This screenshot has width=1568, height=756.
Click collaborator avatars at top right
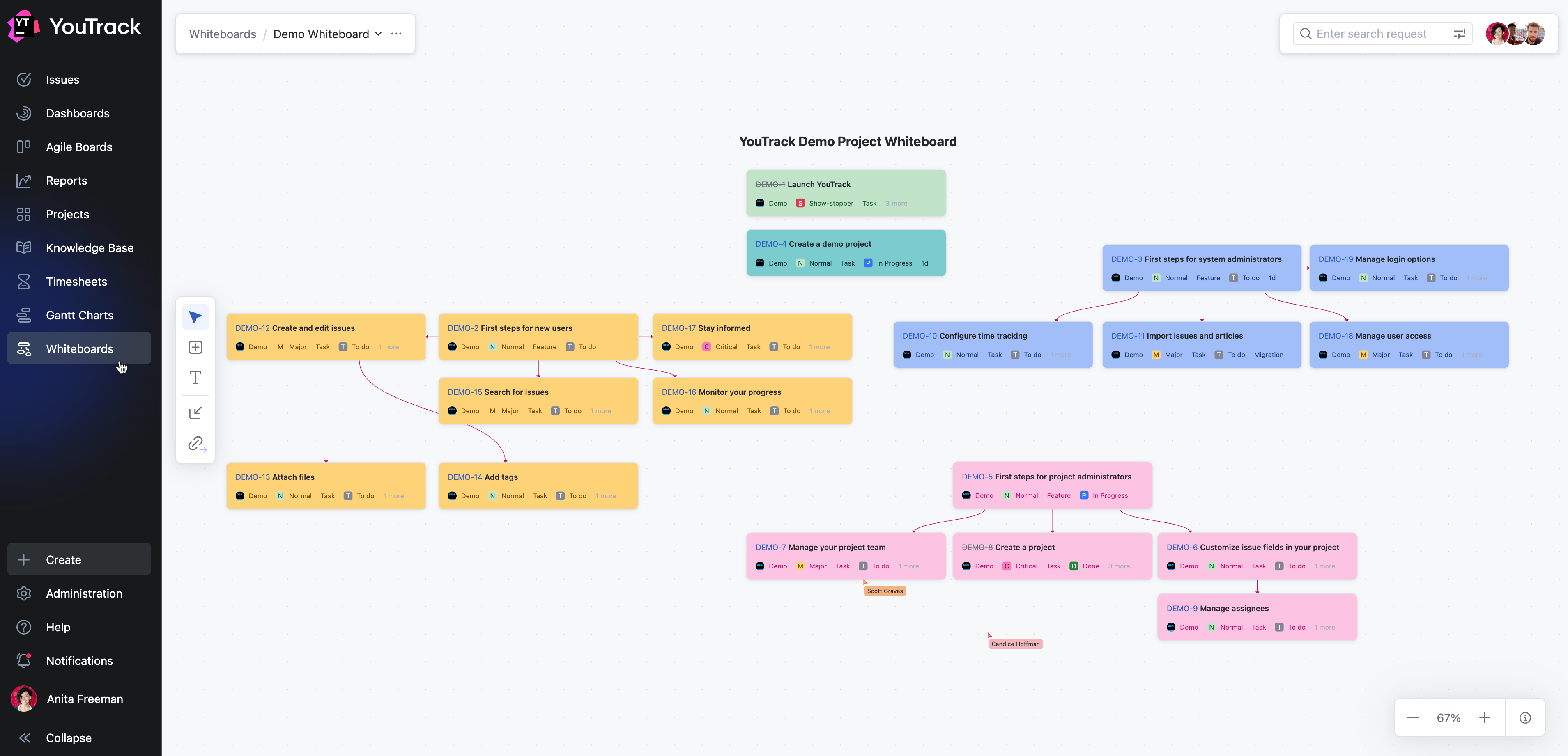(x=1515, y=34)
